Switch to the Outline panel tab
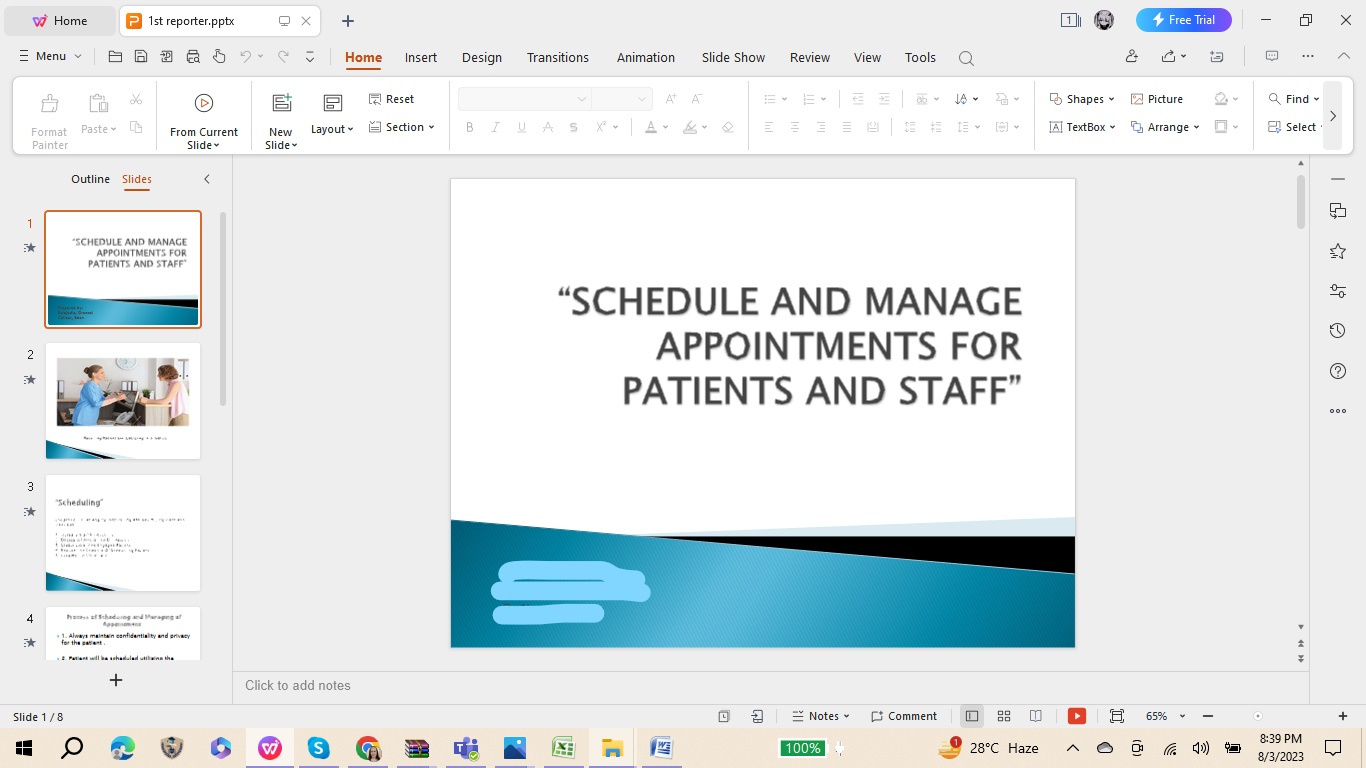Screen dimensions: 1366x768 pyautogui.click(x=90, y=179)
